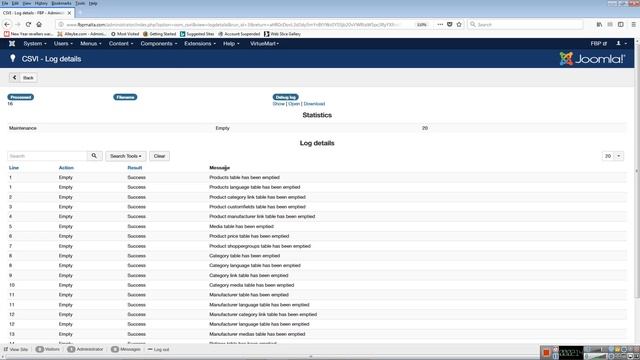Open the Account Suspended bookmark
Screen dimensions: 640x360
click(239, 34)
